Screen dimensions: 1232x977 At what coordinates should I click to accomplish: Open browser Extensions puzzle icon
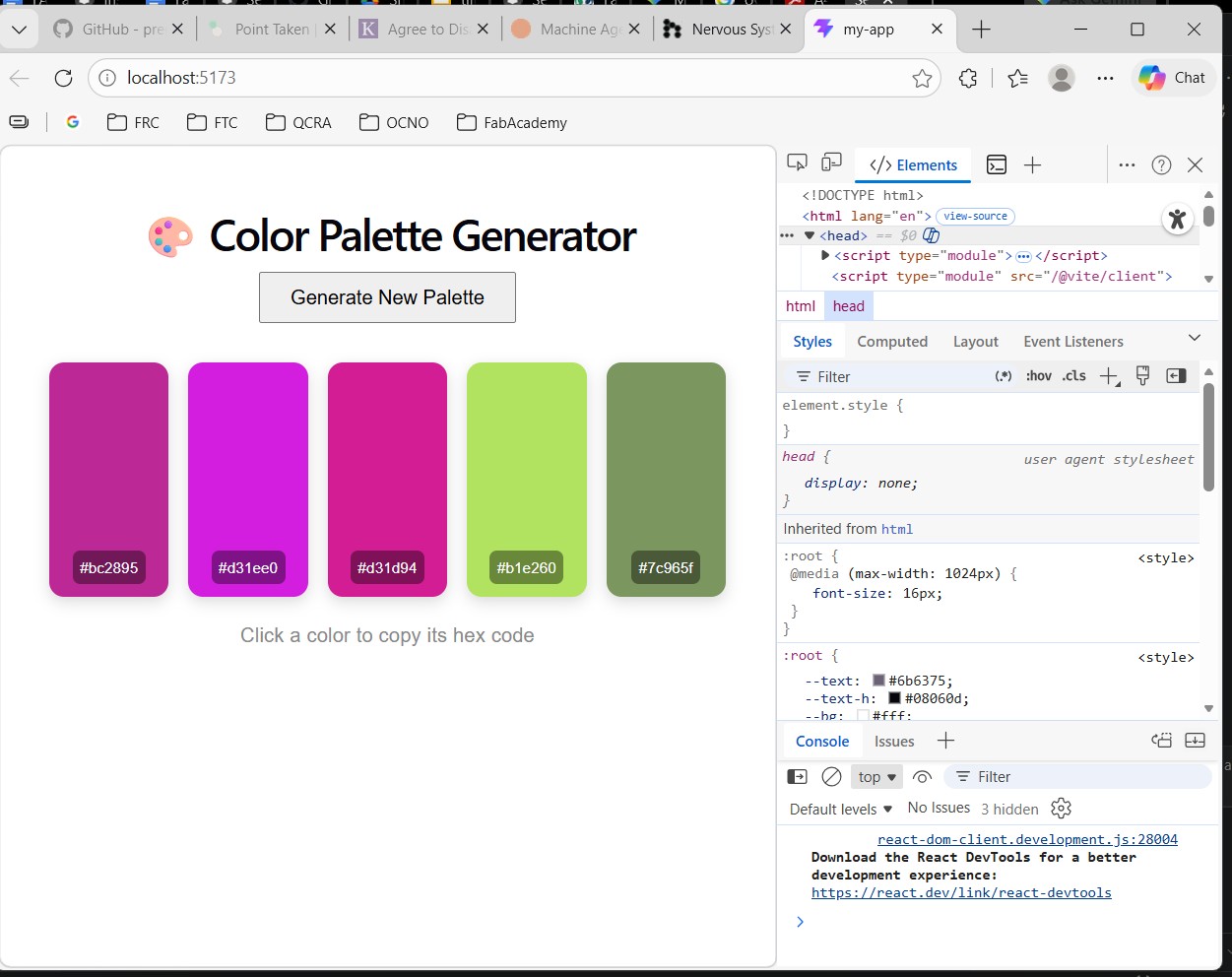tap(968, 78)
